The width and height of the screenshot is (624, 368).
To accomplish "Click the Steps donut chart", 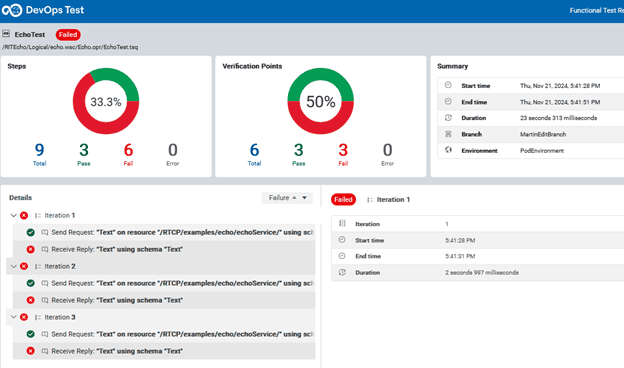I will [x=106, y=101].
